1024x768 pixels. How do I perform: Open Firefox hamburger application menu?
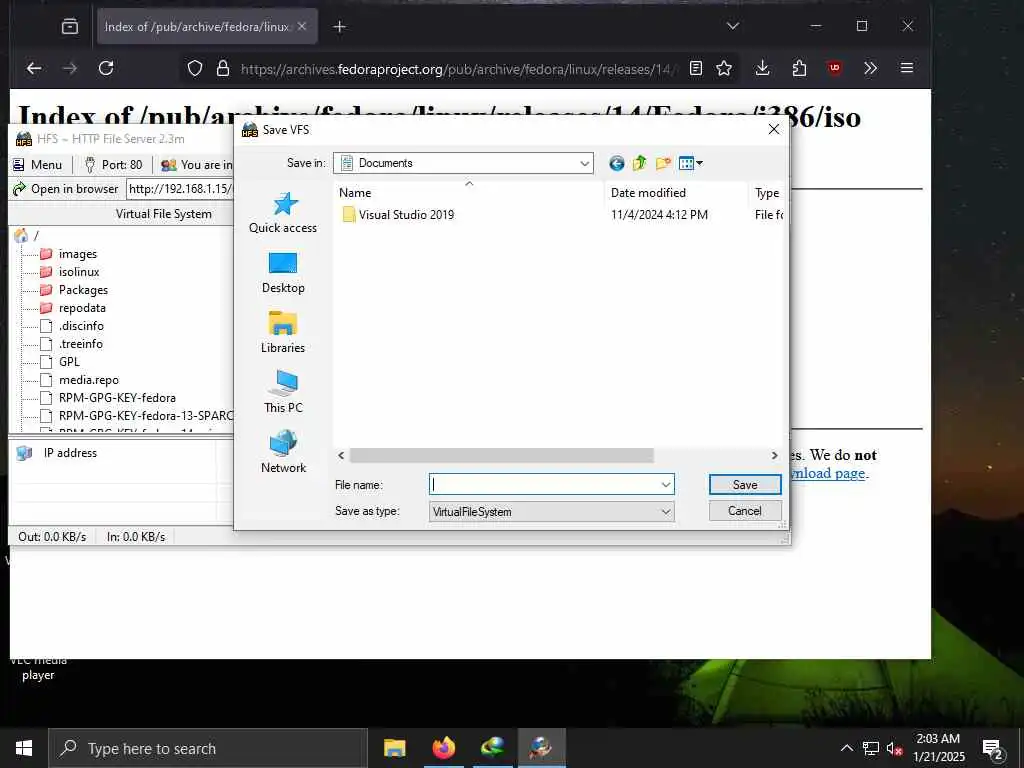tap(906, 68)
